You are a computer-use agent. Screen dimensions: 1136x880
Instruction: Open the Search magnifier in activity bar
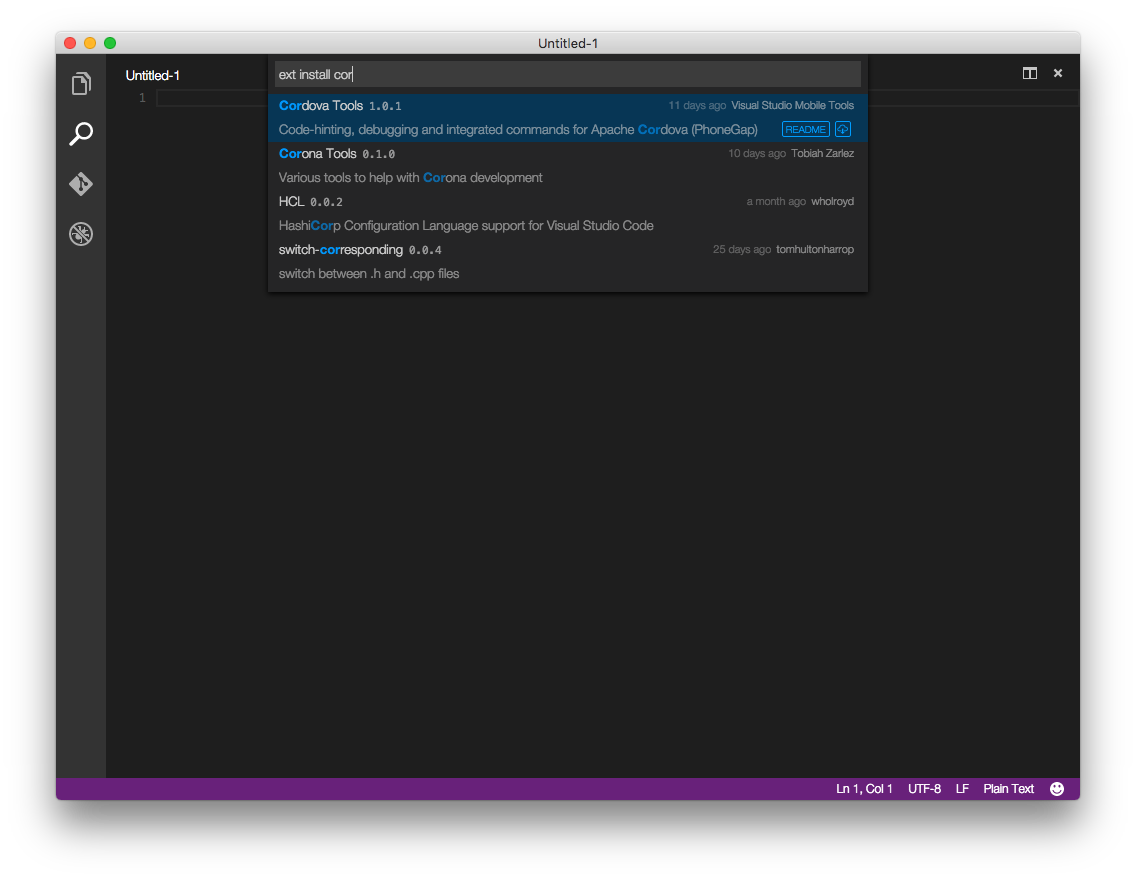point(81,134)
